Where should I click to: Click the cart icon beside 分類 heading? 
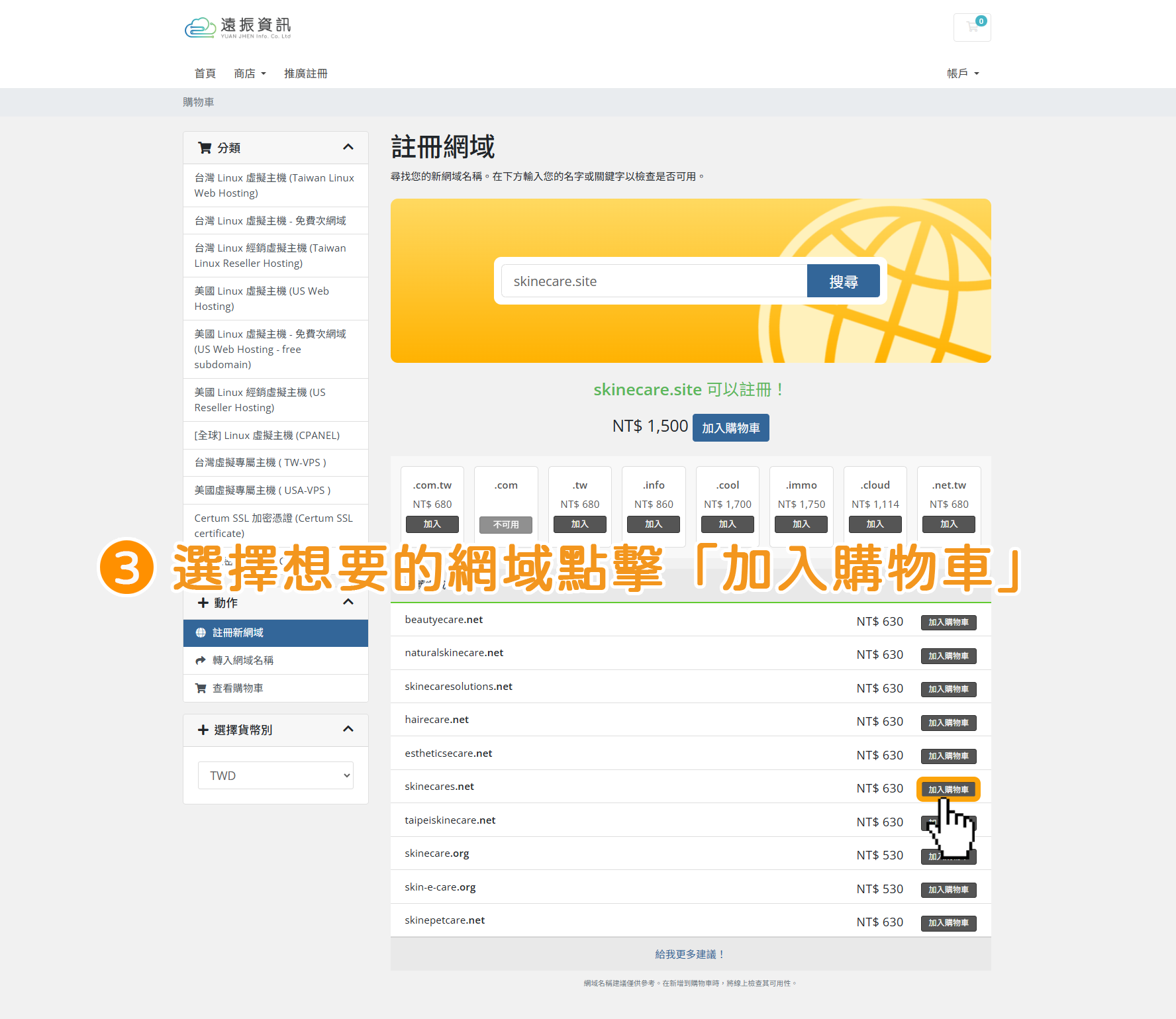204,148
